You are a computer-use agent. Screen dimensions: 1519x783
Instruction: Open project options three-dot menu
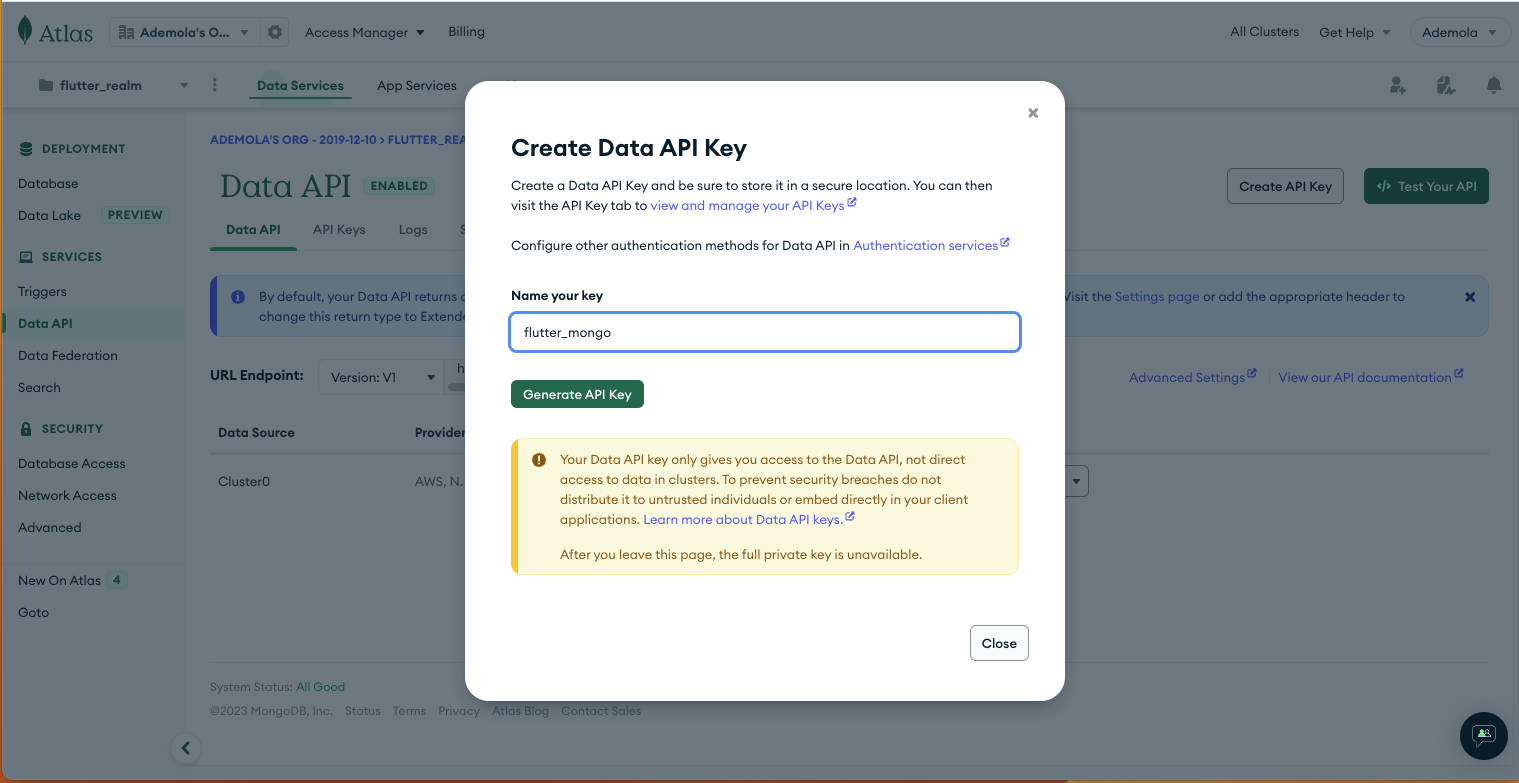(x=214, y=85)
